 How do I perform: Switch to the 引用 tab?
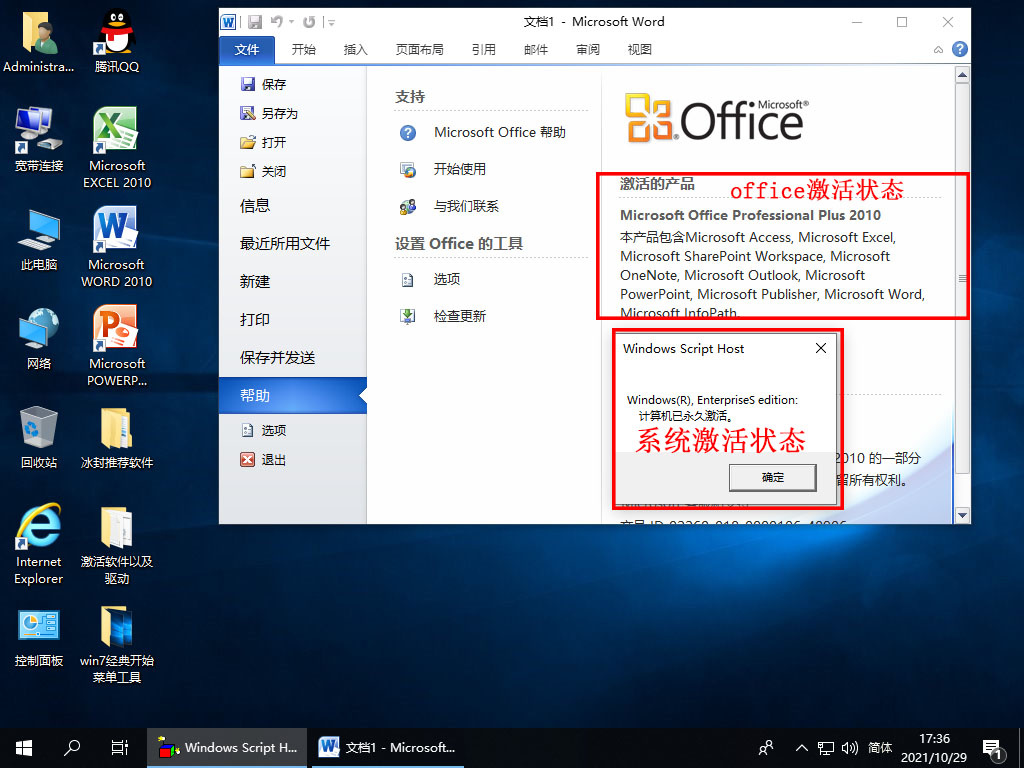click(x=484, y=50)
